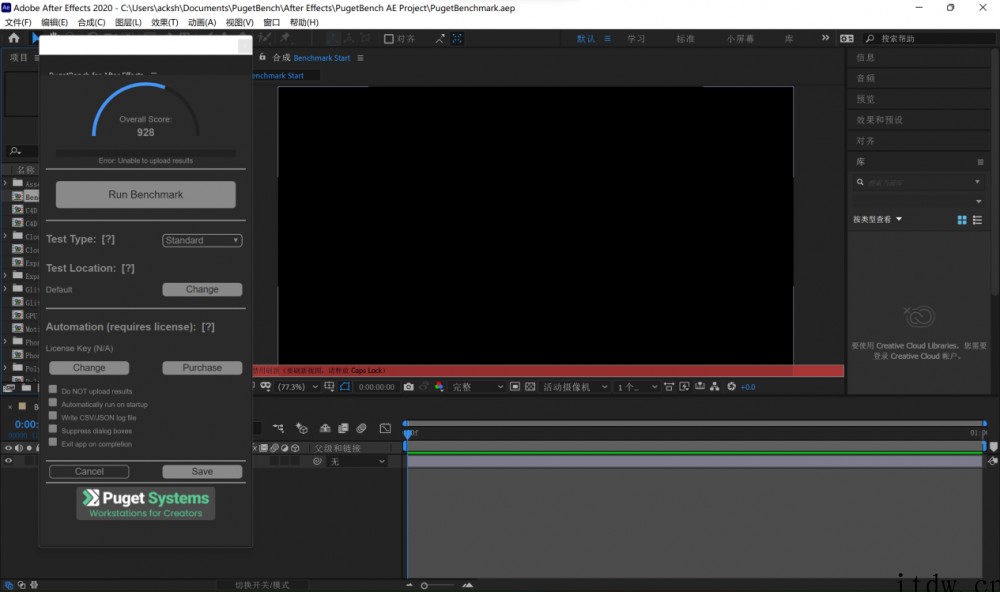This screenshot has width=1000, height=592.
Task: Toggle the transparency grid icon
Action: click(530, 387)
